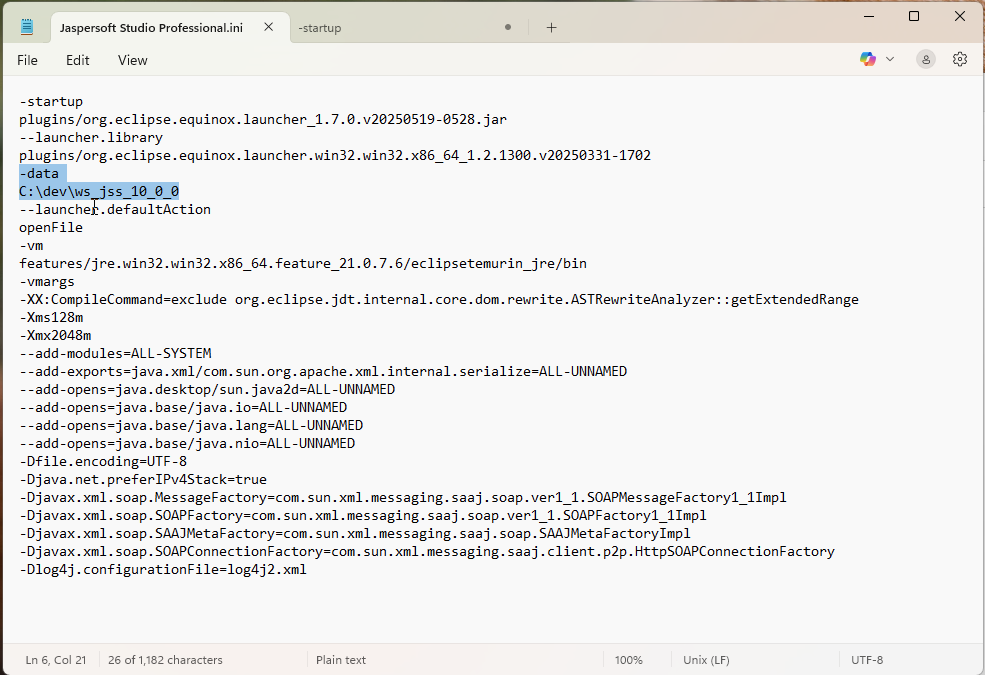The width and height of the screenshot is (985, 675).
Task: Click the Notepad app icon
Action: click(26, 26)
